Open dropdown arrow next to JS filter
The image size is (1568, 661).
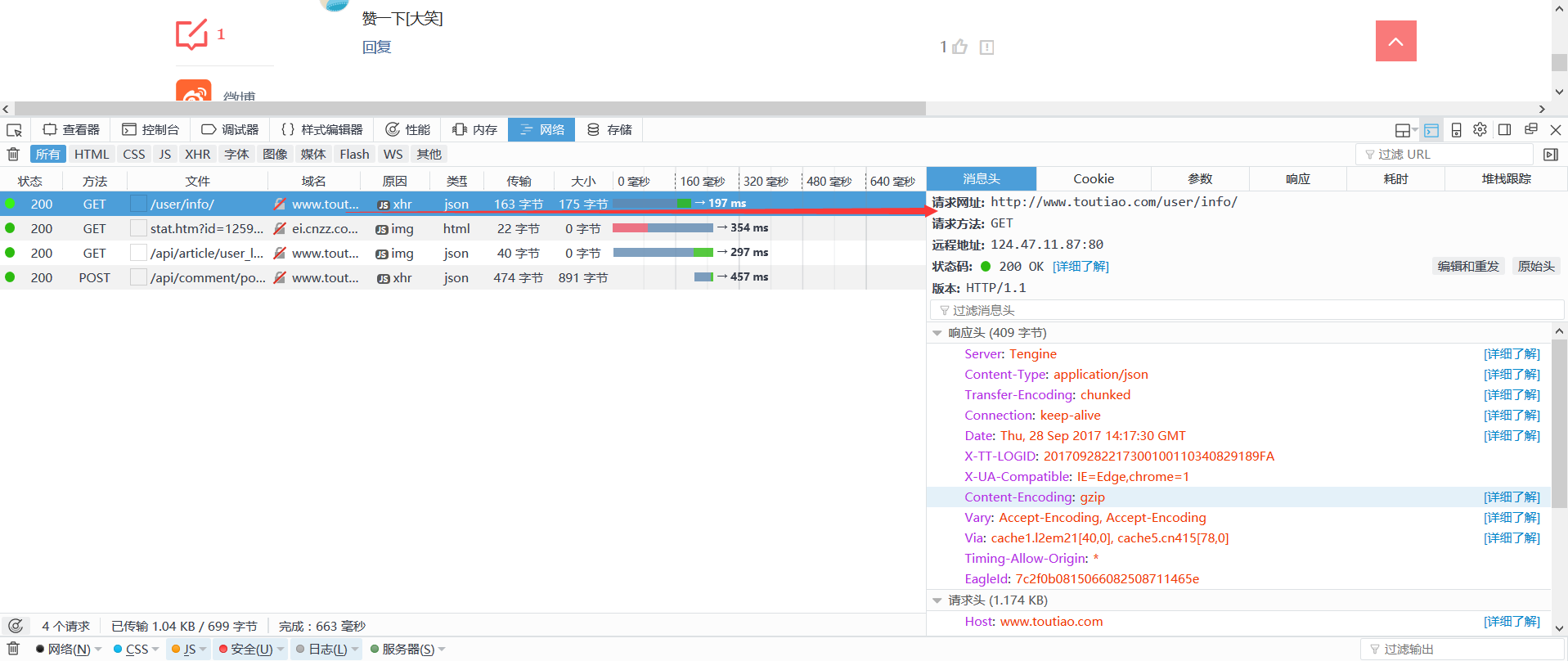pyautogui.click(x=204, y=649)
